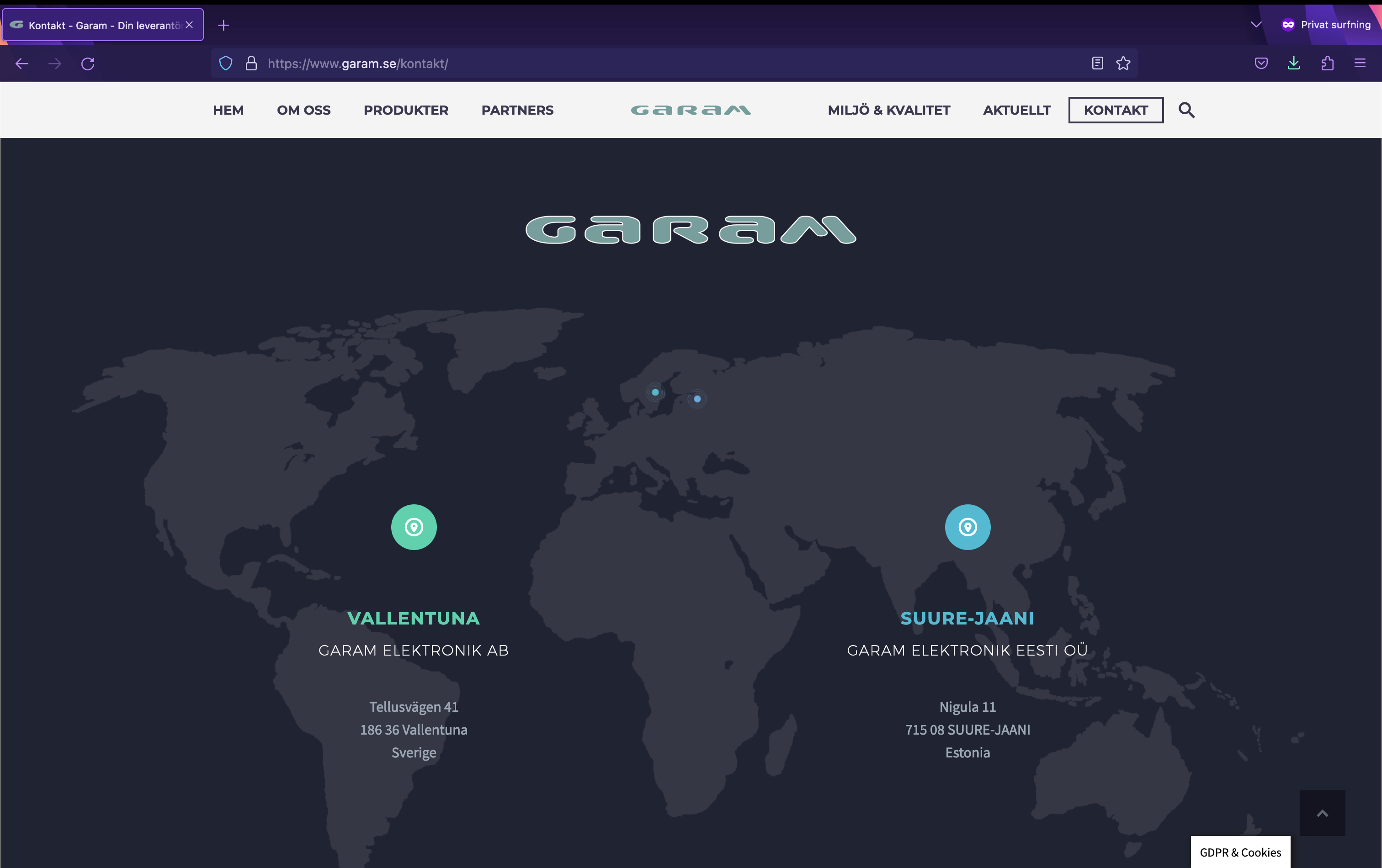This screenshot has width=1382, height=868.
Task: Click the Nigula 11 address line
Action: click(967, 707)
